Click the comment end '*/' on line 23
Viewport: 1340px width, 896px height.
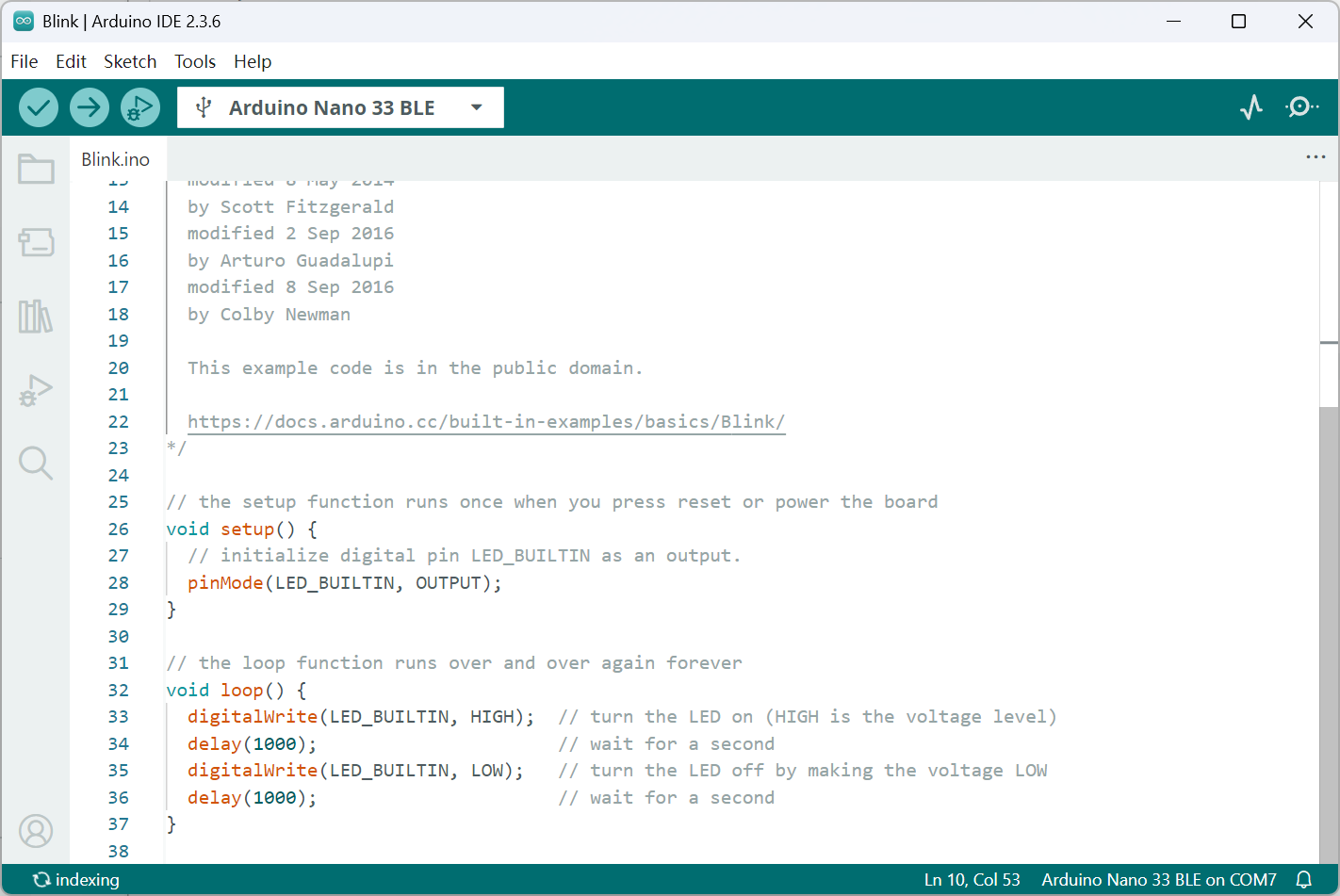tap(176, 448)
